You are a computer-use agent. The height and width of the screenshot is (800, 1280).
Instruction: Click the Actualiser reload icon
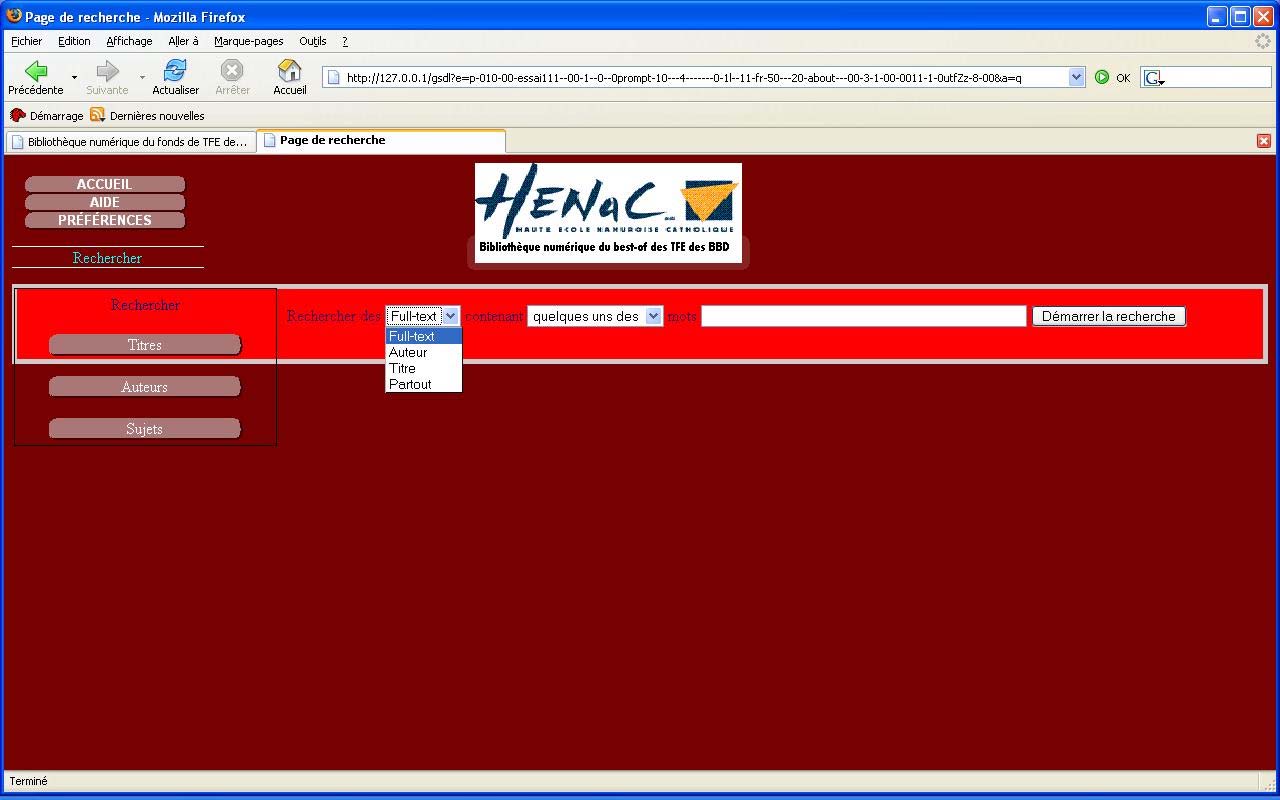[x=175, y=71]
